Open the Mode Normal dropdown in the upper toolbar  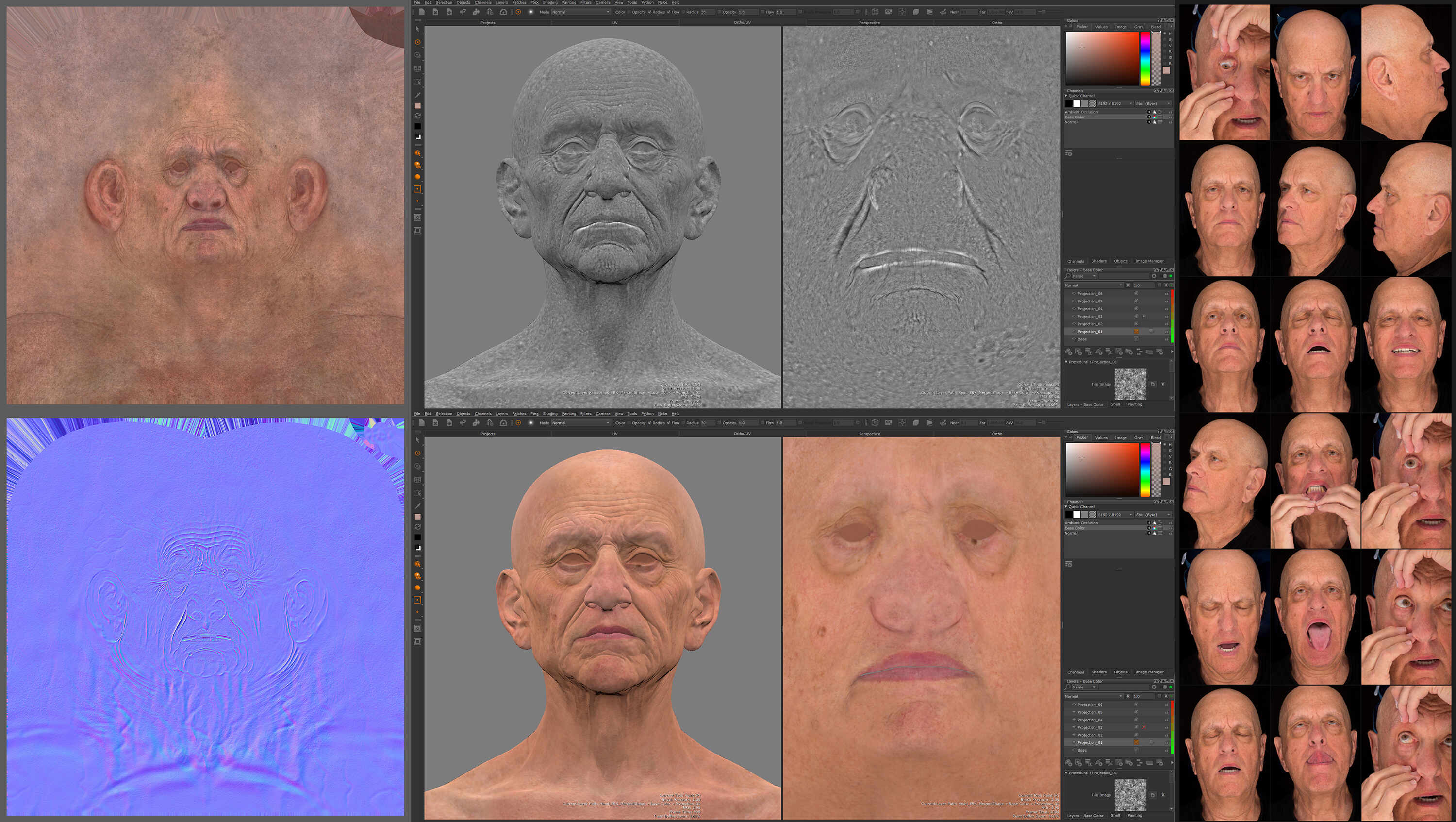[x=581, y=12]
